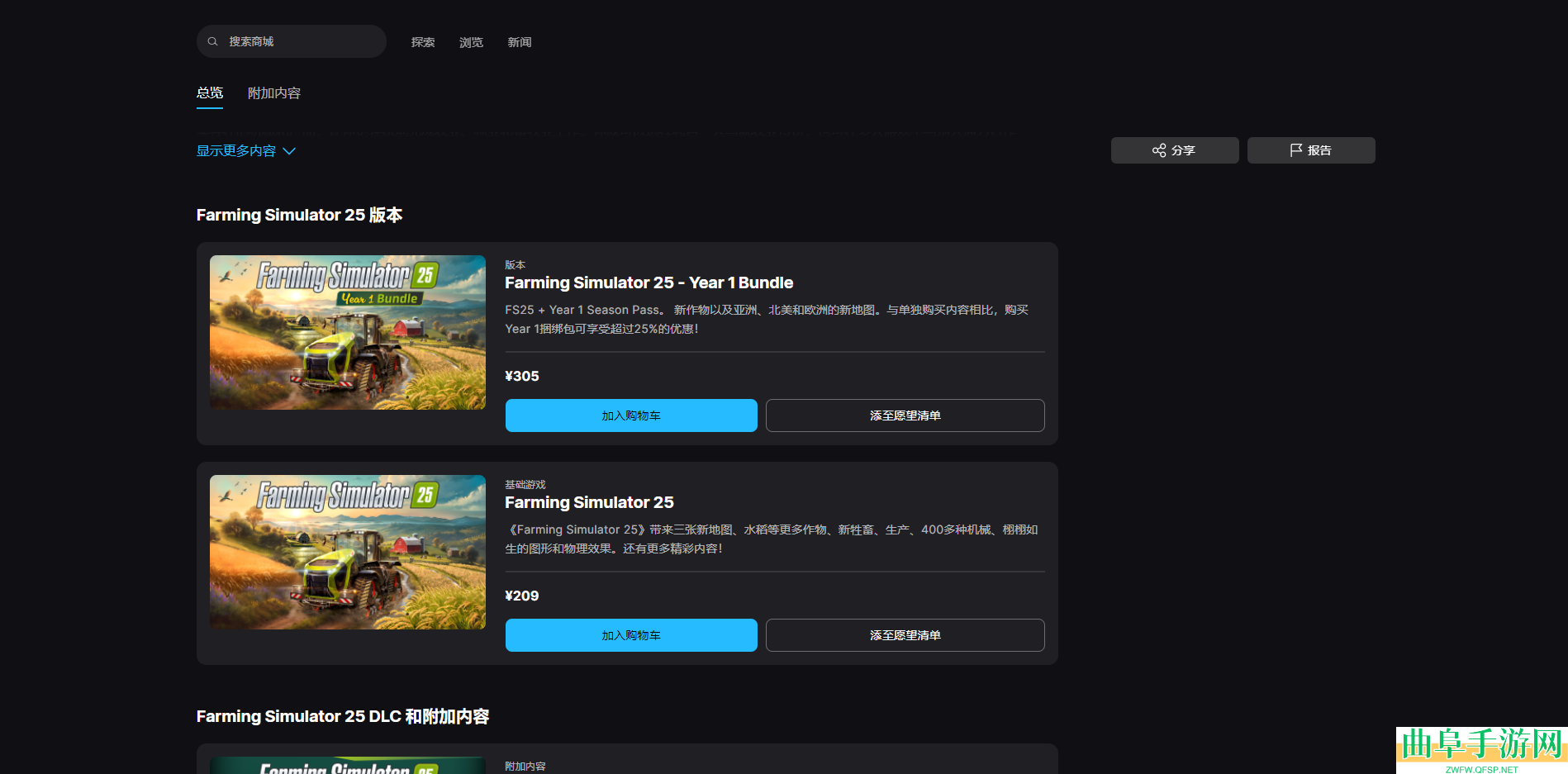Screen dimensions: 1568x774
Task: Add Farming Simulator 25 base game to cart
Action: [x=631, y=635]
